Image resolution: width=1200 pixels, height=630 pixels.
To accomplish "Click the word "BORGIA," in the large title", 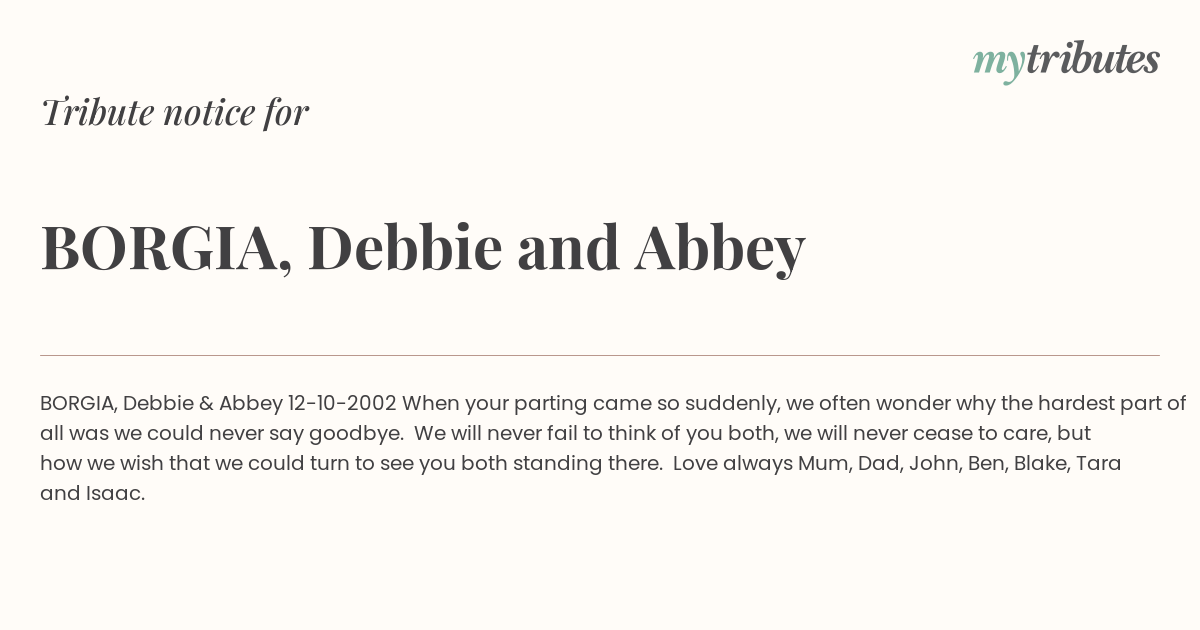I will [167, 248].
